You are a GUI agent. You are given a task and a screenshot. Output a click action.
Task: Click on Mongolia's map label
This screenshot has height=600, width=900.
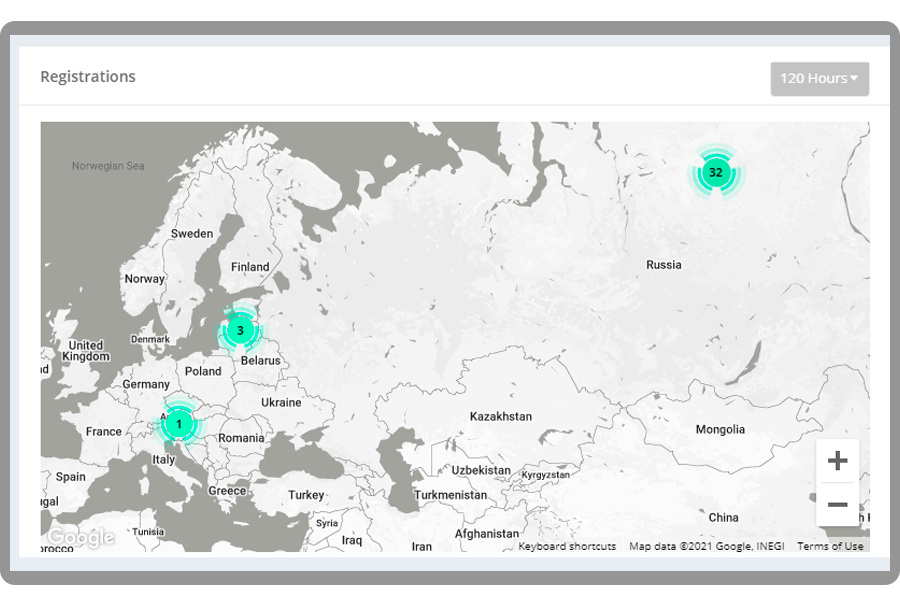(719, 429)
